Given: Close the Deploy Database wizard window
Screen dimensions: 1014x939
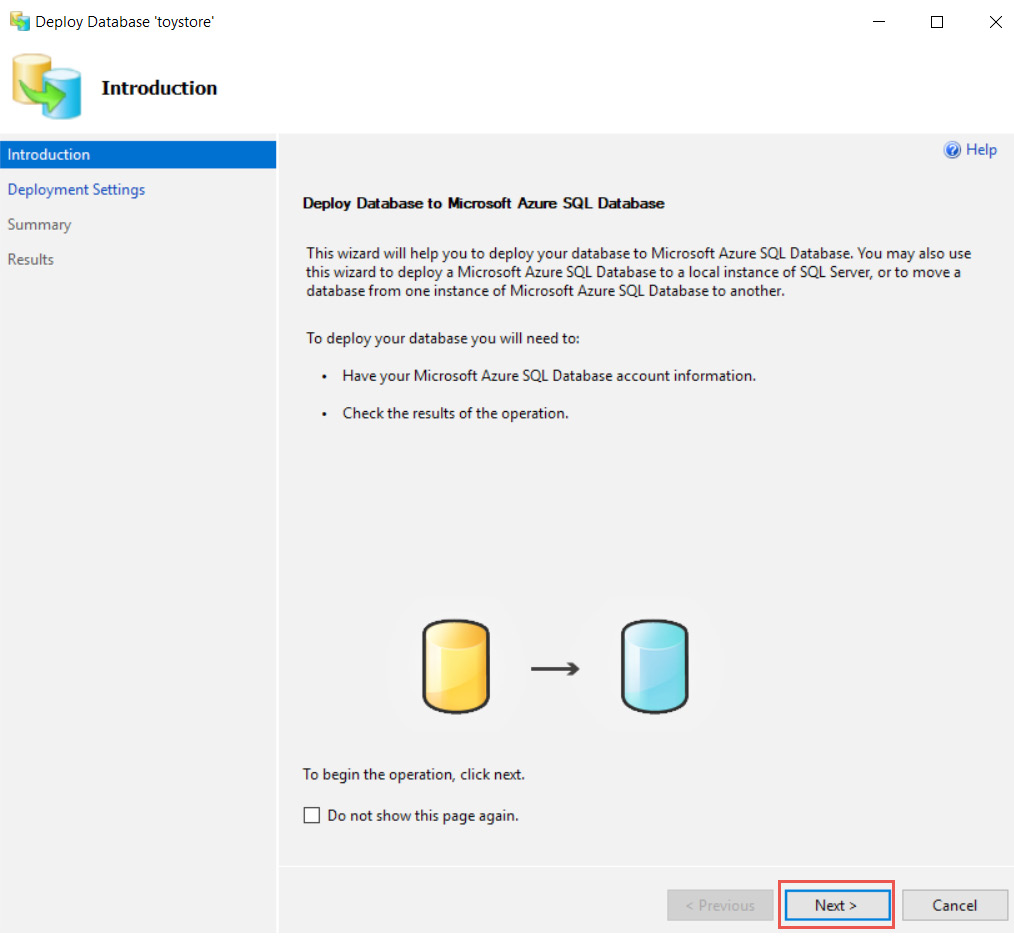Looking at the screenshot, I should (x=995, y=21).
